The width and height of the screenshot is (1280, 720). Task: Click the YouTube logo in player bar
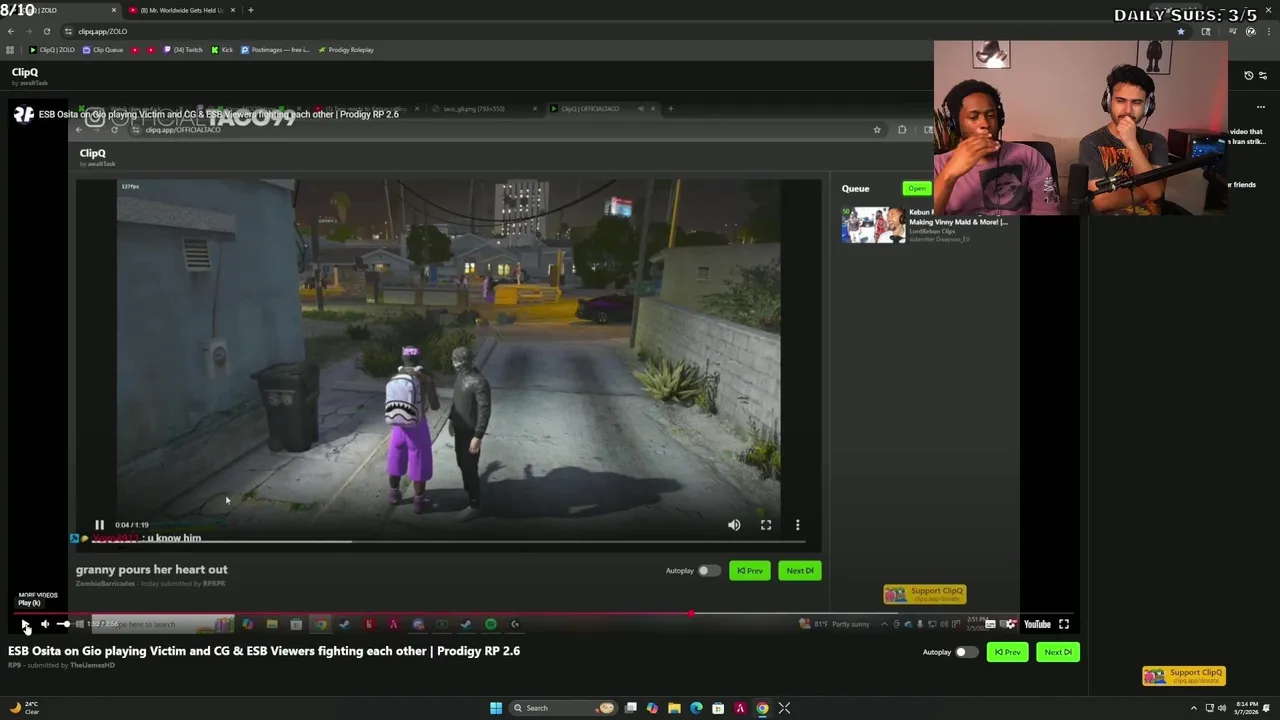[x=1037, y=624]
